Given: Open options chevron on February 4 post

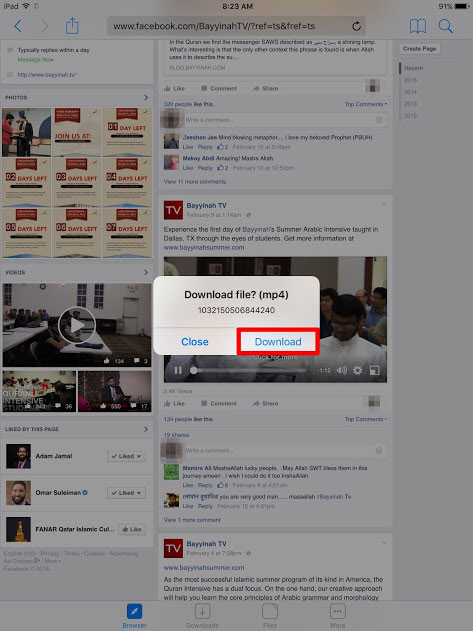Looking at the screenshot, I should click(x=384, y=542).
